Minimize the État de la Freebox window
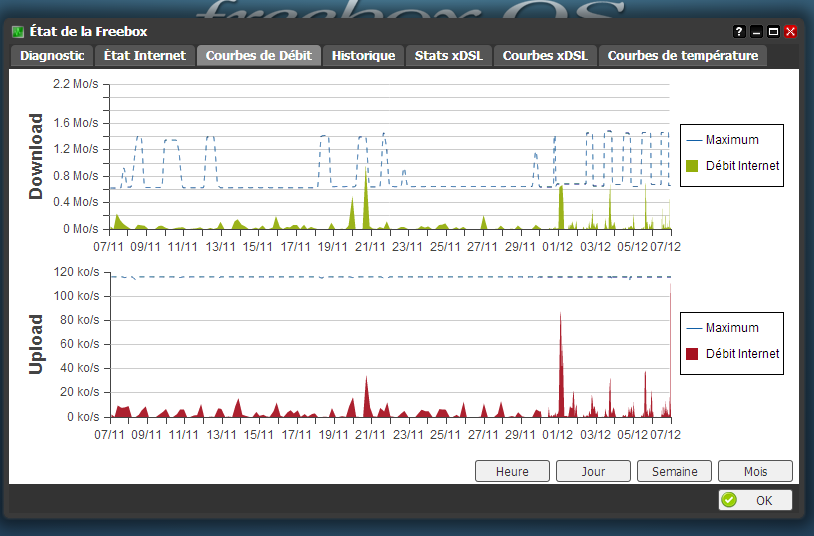Viewport: 814px width, 536px height. (756, 32)
